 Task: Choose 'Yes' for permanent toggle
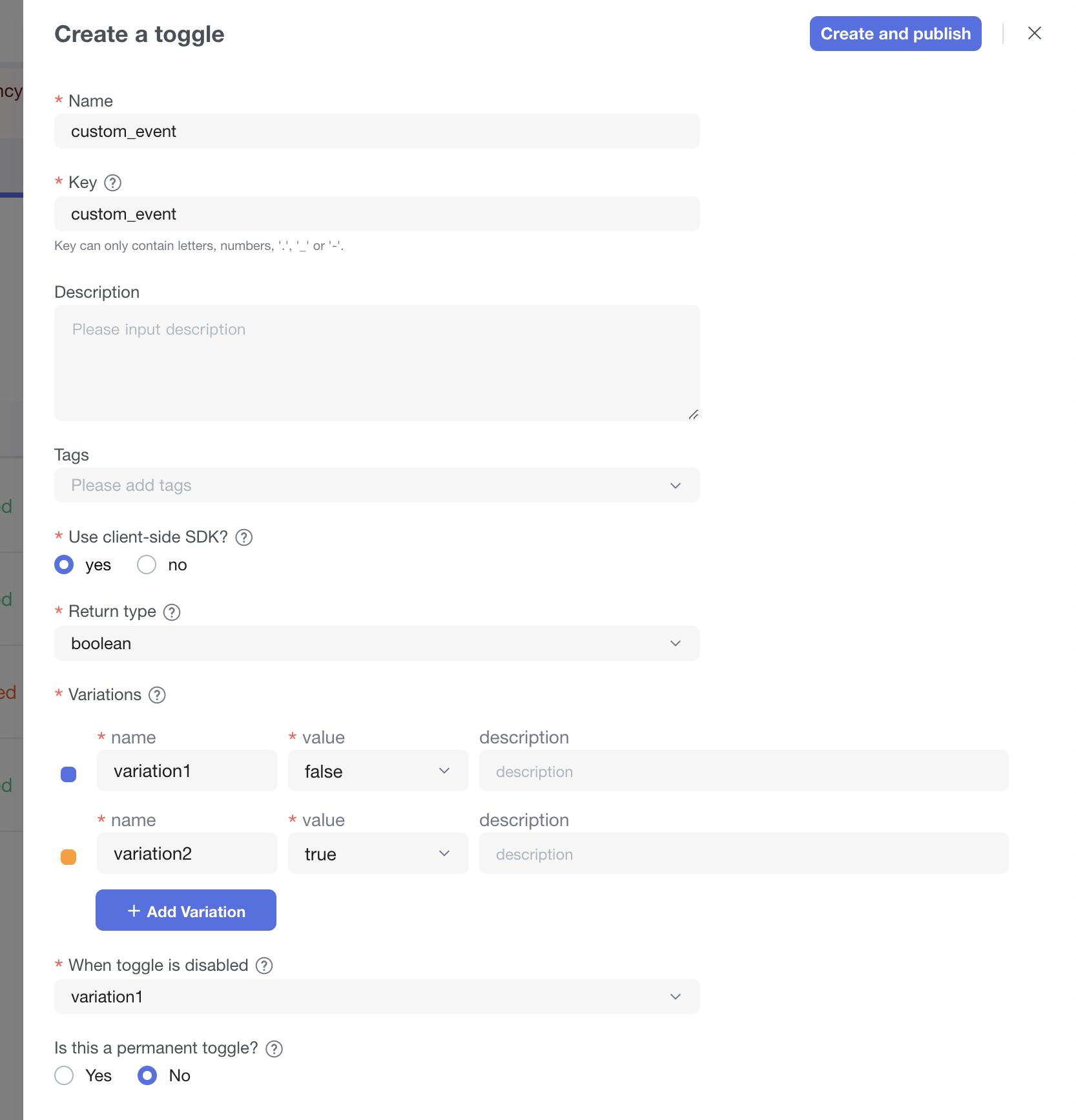(64, 1075)
